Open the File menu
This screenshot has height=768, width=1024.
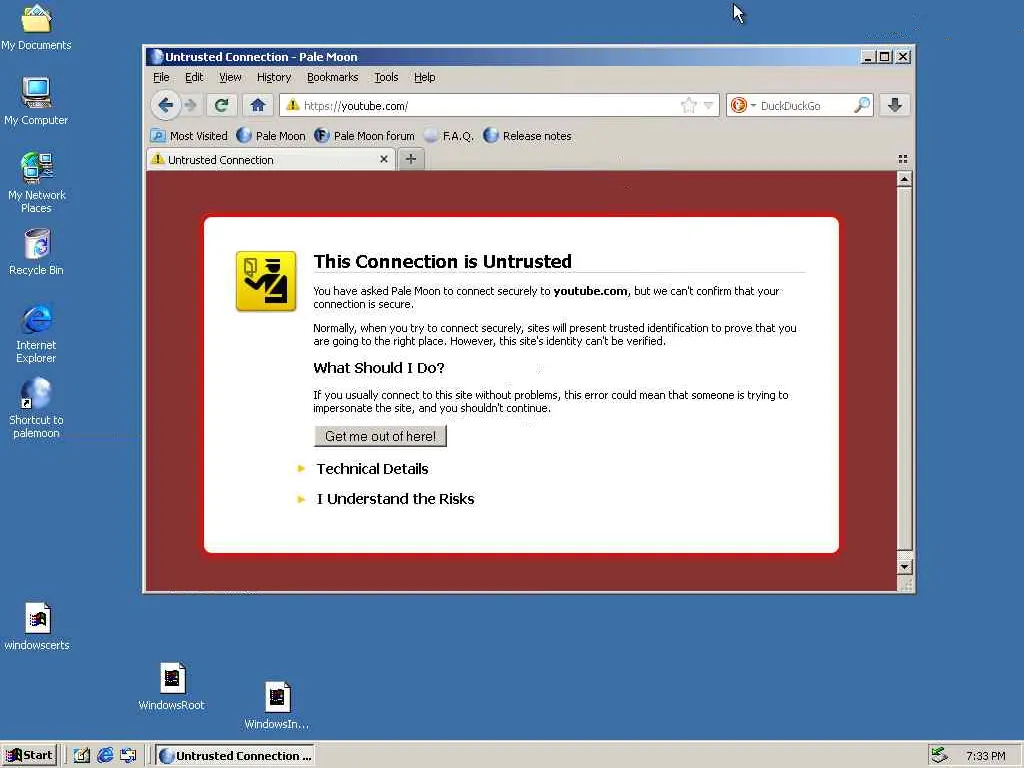pos(161,77)
